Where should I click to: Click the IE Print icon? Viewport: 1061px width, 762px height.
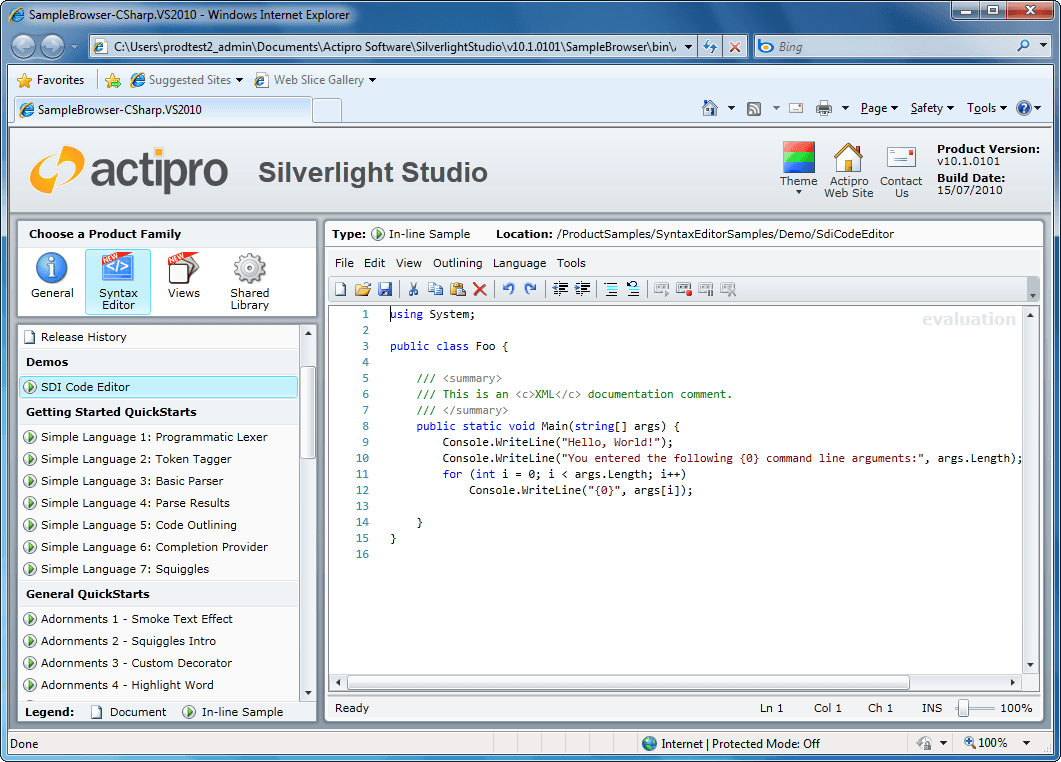pos(823,108)
